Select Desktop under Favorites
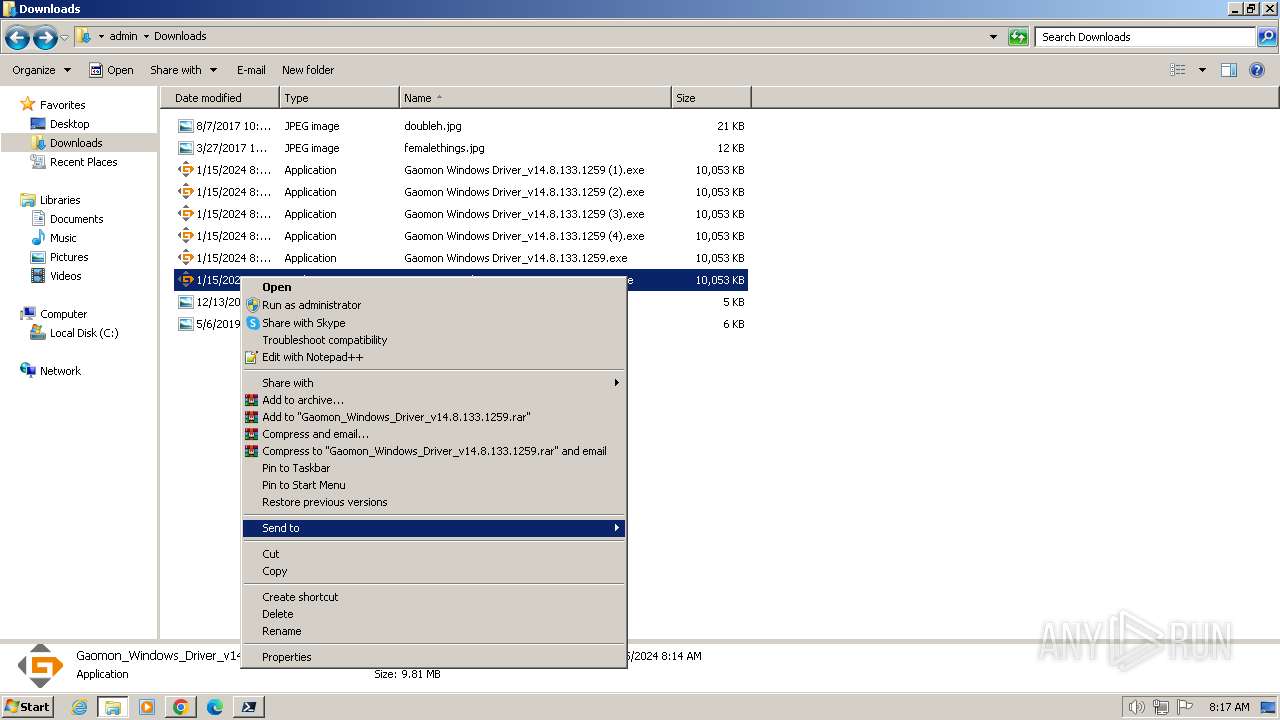This screenshot has width=1280, height=720. click(x=69, y=124)
